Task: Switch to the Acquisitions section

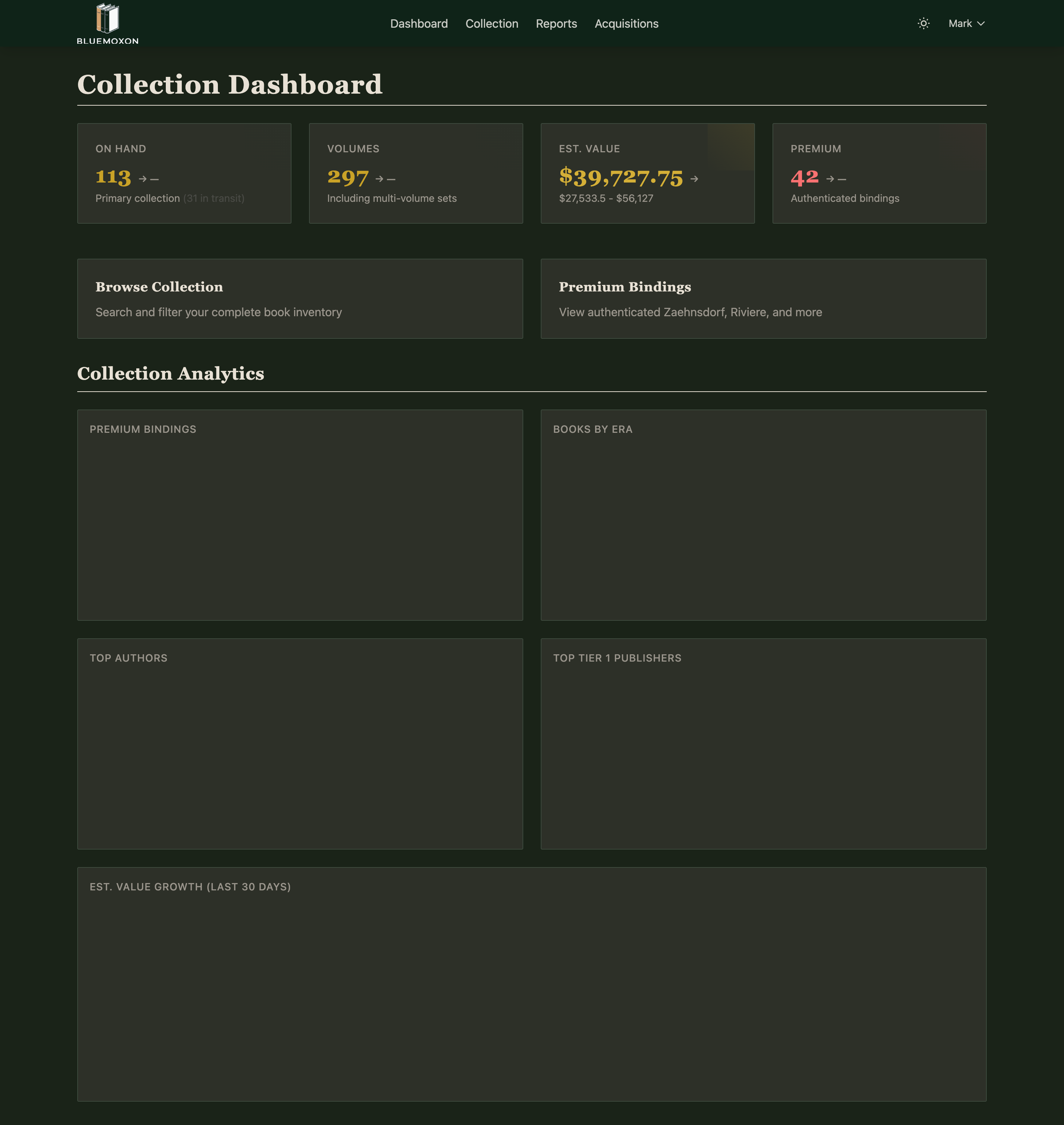Action: click(x=626, y=23)
